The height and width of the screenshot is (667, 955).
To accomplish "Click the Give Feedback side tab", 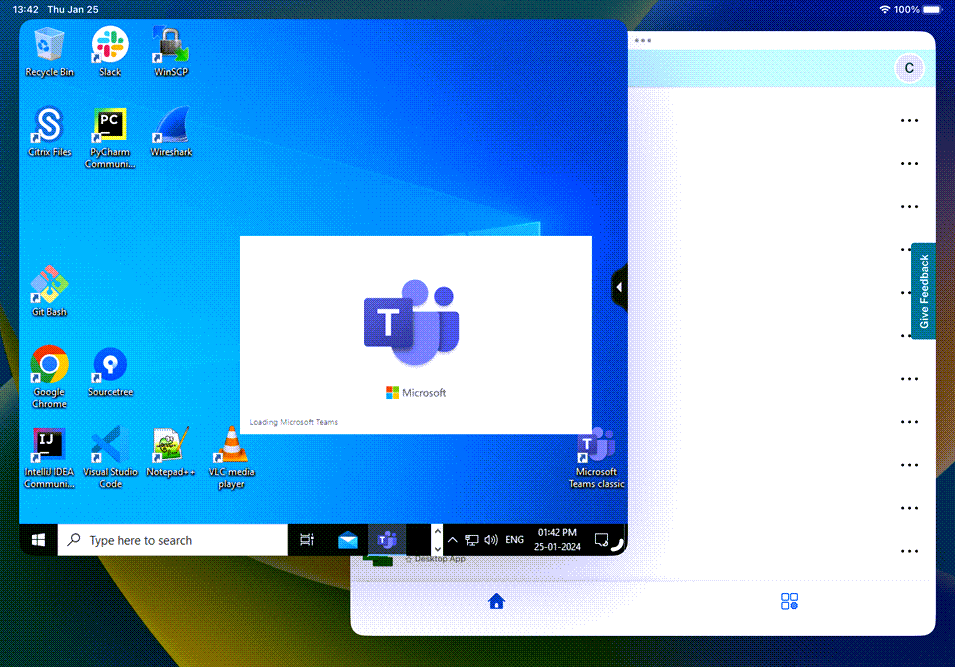I will click(x=923, y=291).
